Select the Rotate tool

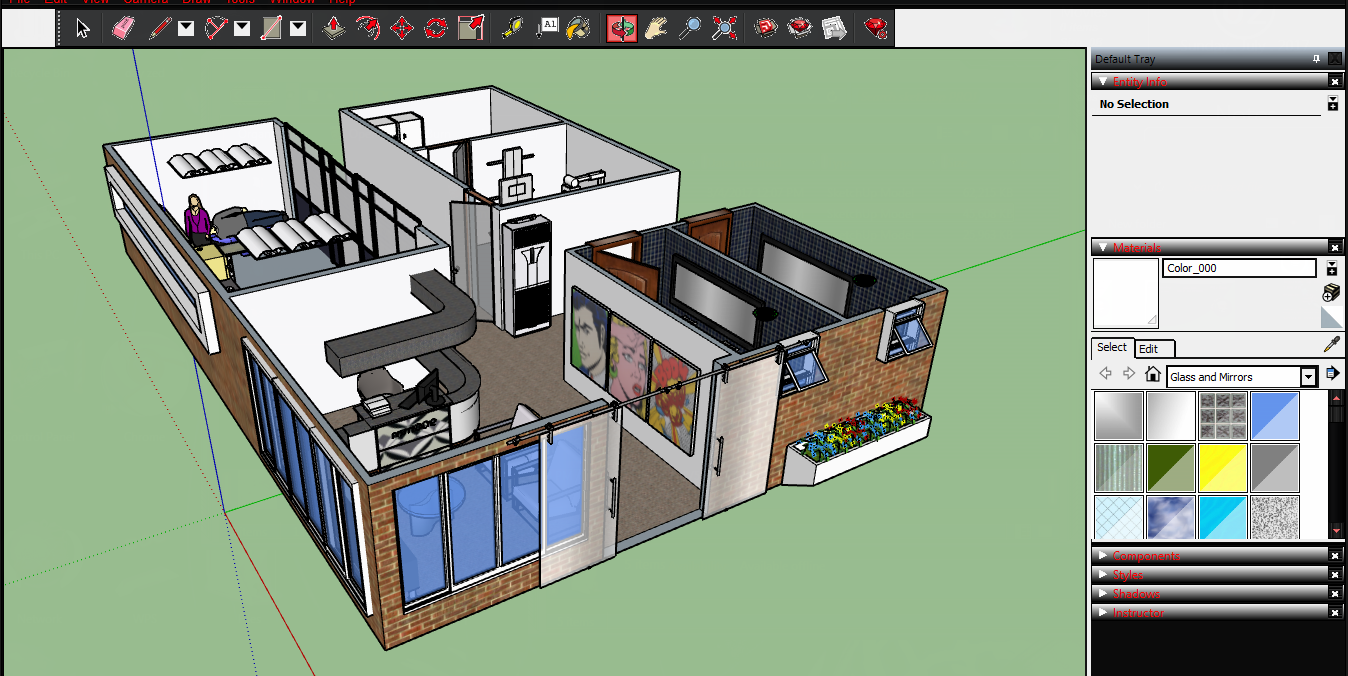pos(436,28)
